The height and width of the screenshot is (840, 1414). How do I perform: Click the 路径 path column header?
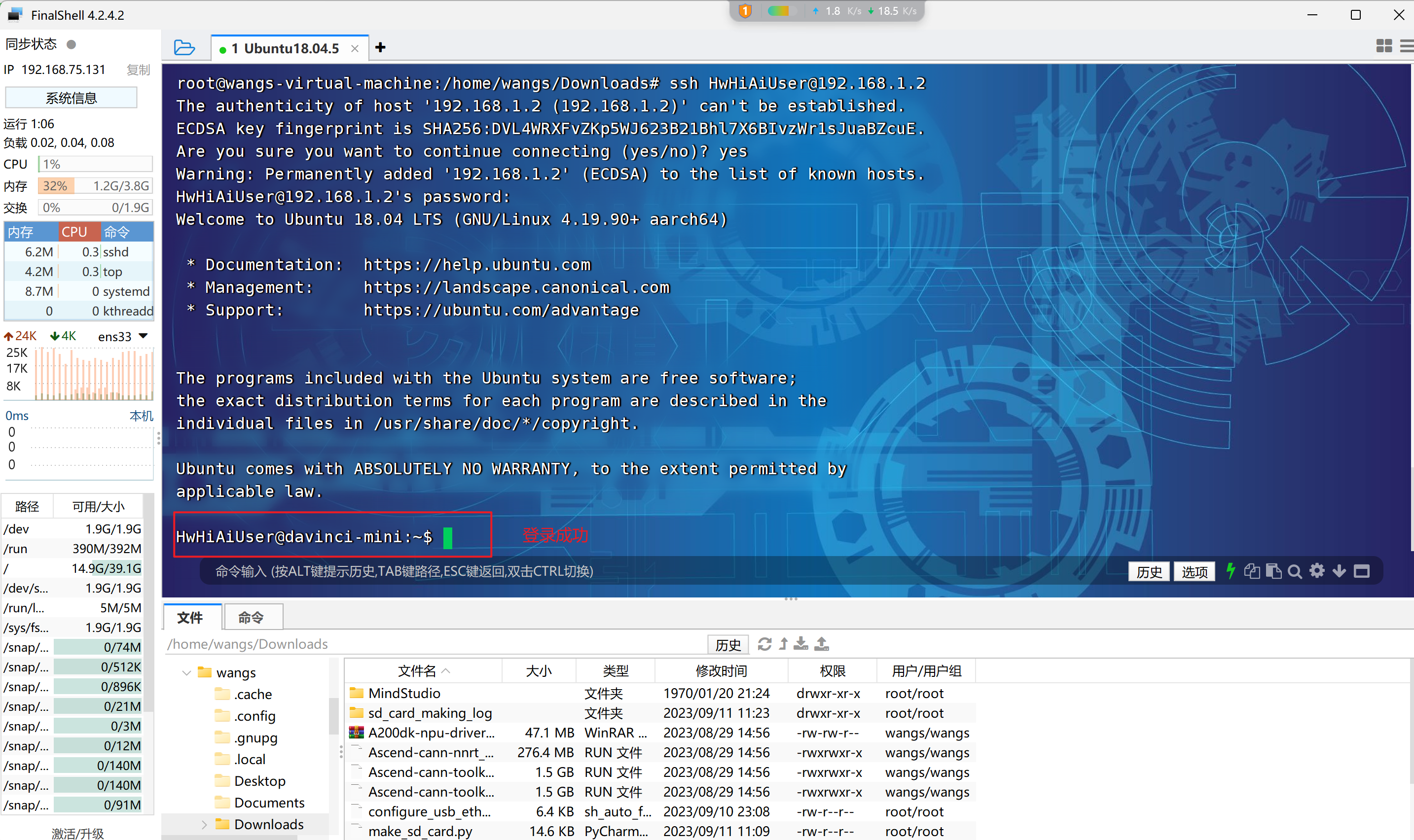pyautogui.click(x=27, y=507)
